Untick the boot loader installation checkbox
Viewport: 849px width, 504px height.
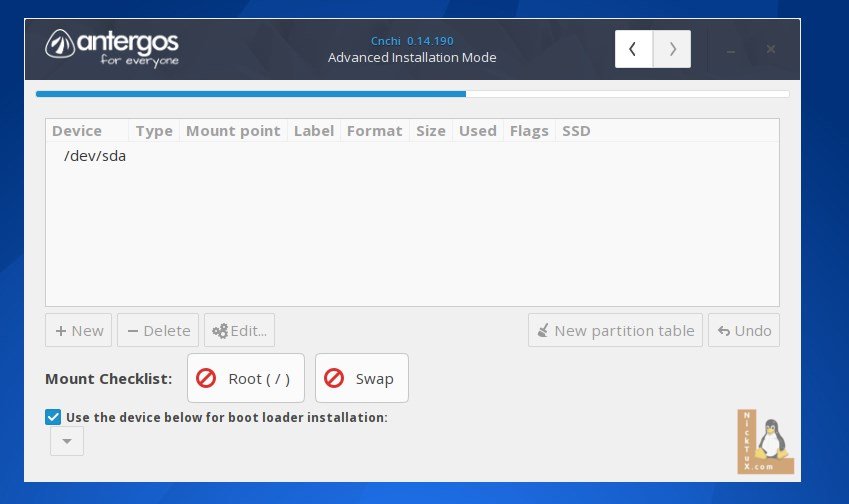coord(53,417)
